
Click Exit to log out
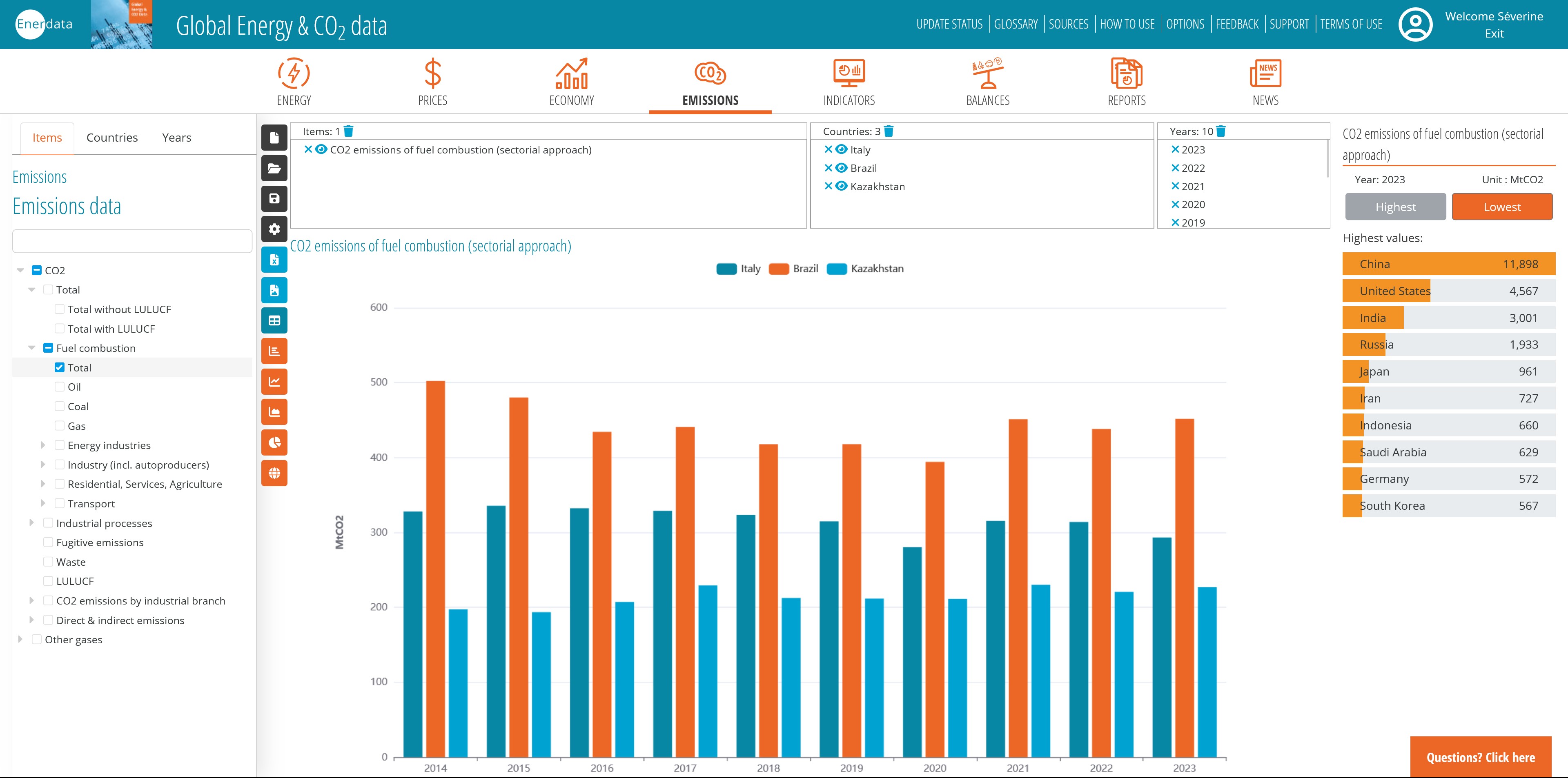click(1494, 33)
